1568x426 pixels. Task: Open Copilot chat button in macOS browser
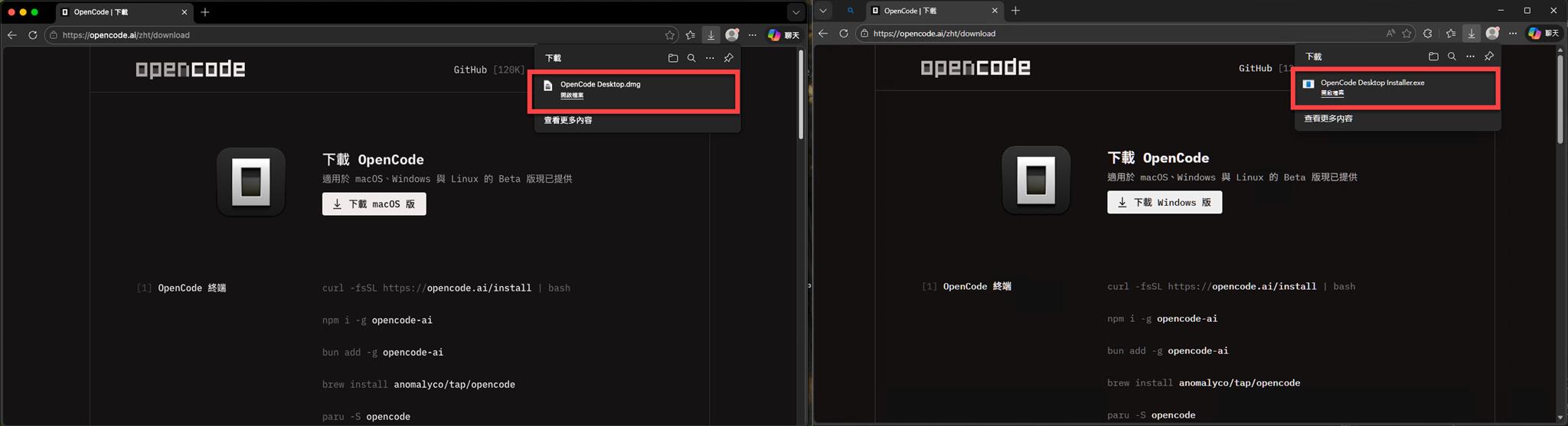pyautogui.click(x=783, y=35)
